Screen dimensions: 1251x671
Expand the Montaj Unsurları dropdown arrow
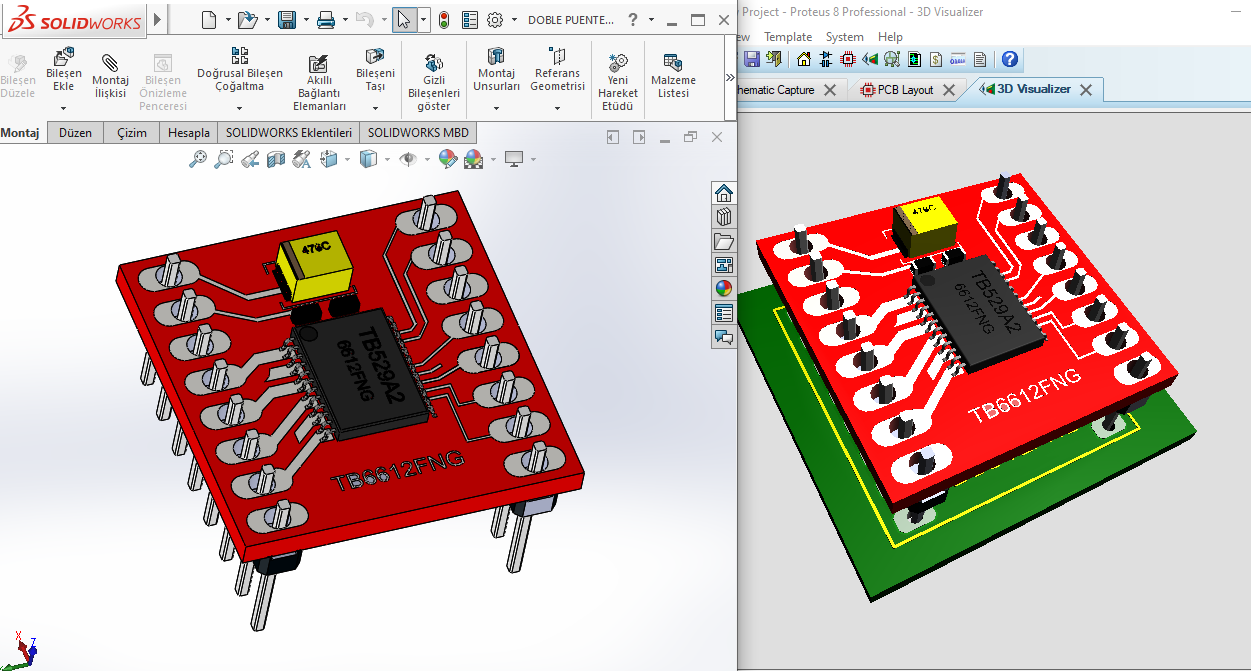coord(496,107)
